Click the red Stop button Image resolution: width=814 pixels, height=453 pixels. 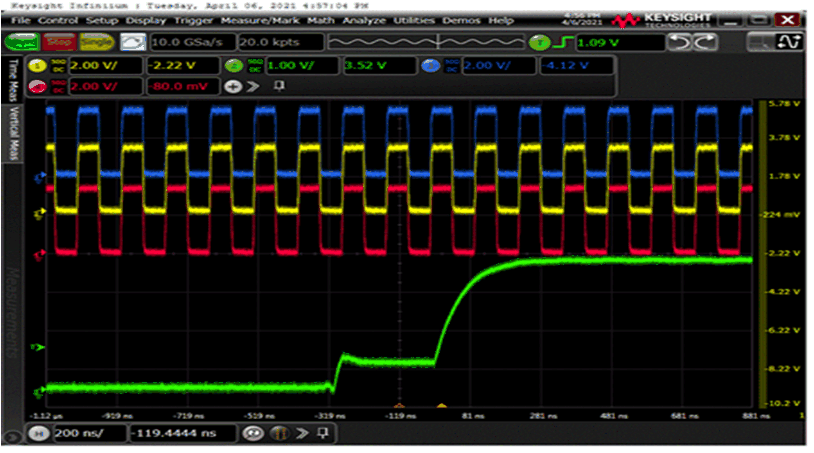59,41
